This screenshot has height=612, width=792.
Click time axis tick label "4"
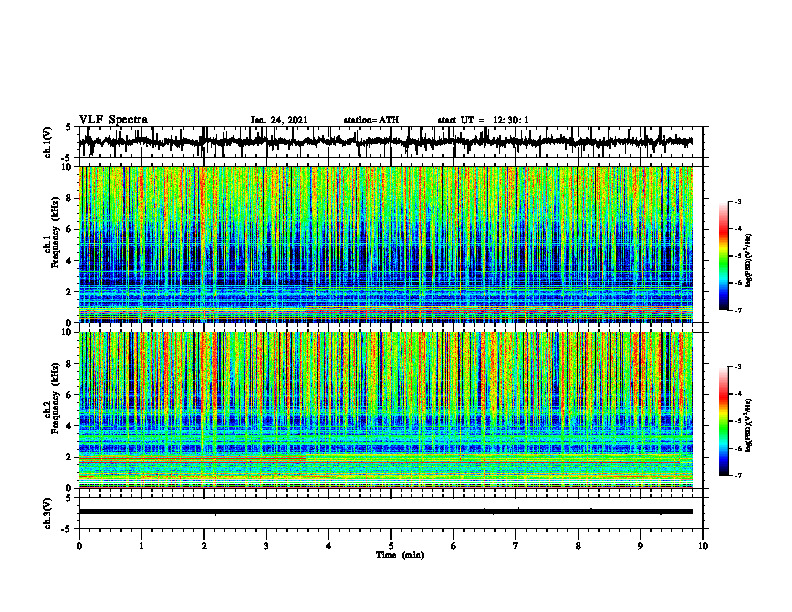click(x=329, y=546)
